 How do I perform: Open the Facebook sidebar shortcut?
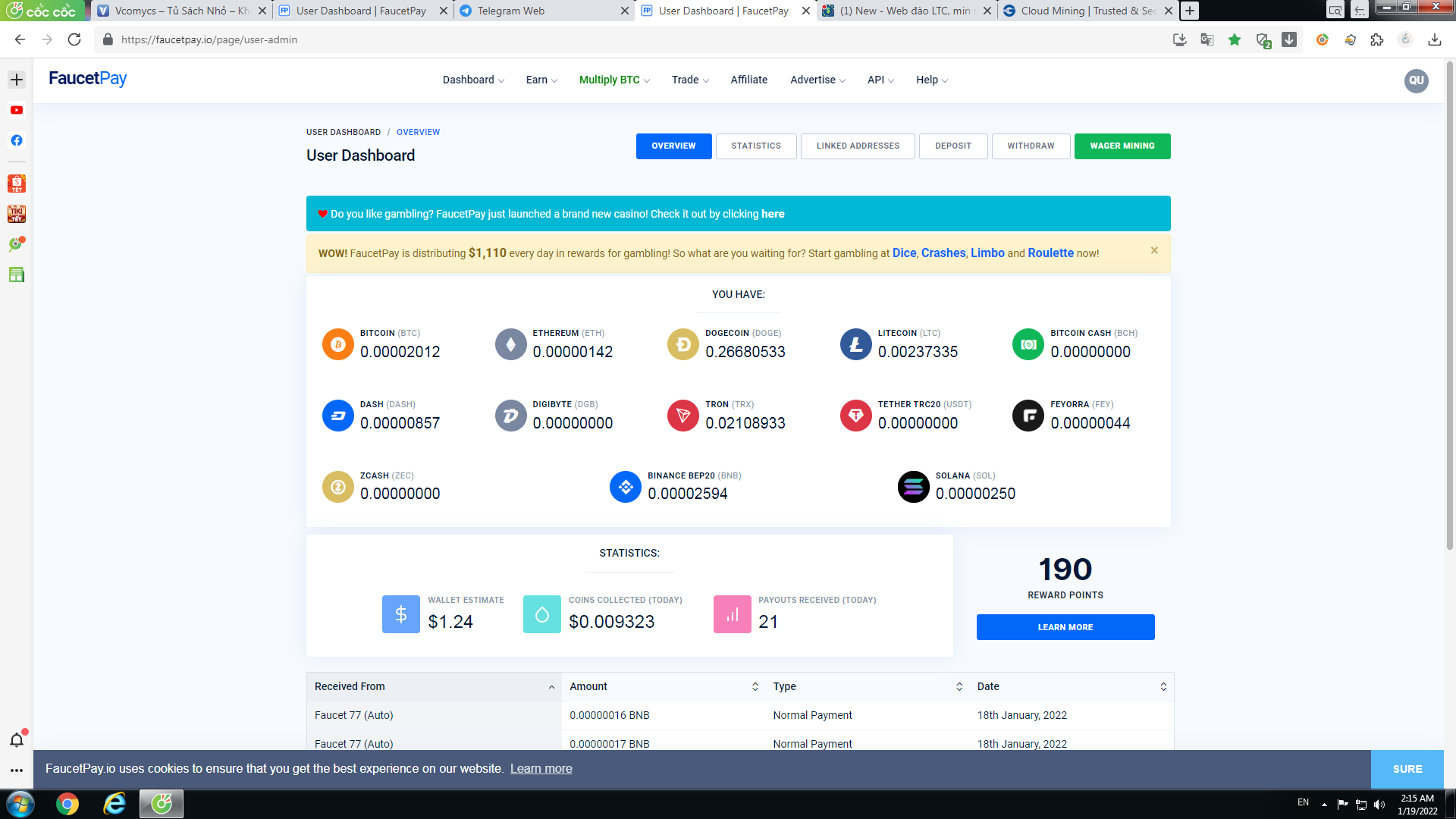[x=17, y=140]
